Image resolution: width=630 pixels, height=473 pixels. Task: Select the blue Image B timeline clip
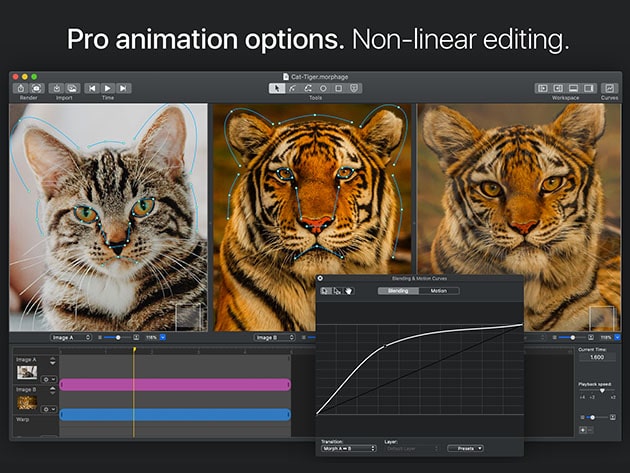175,415
